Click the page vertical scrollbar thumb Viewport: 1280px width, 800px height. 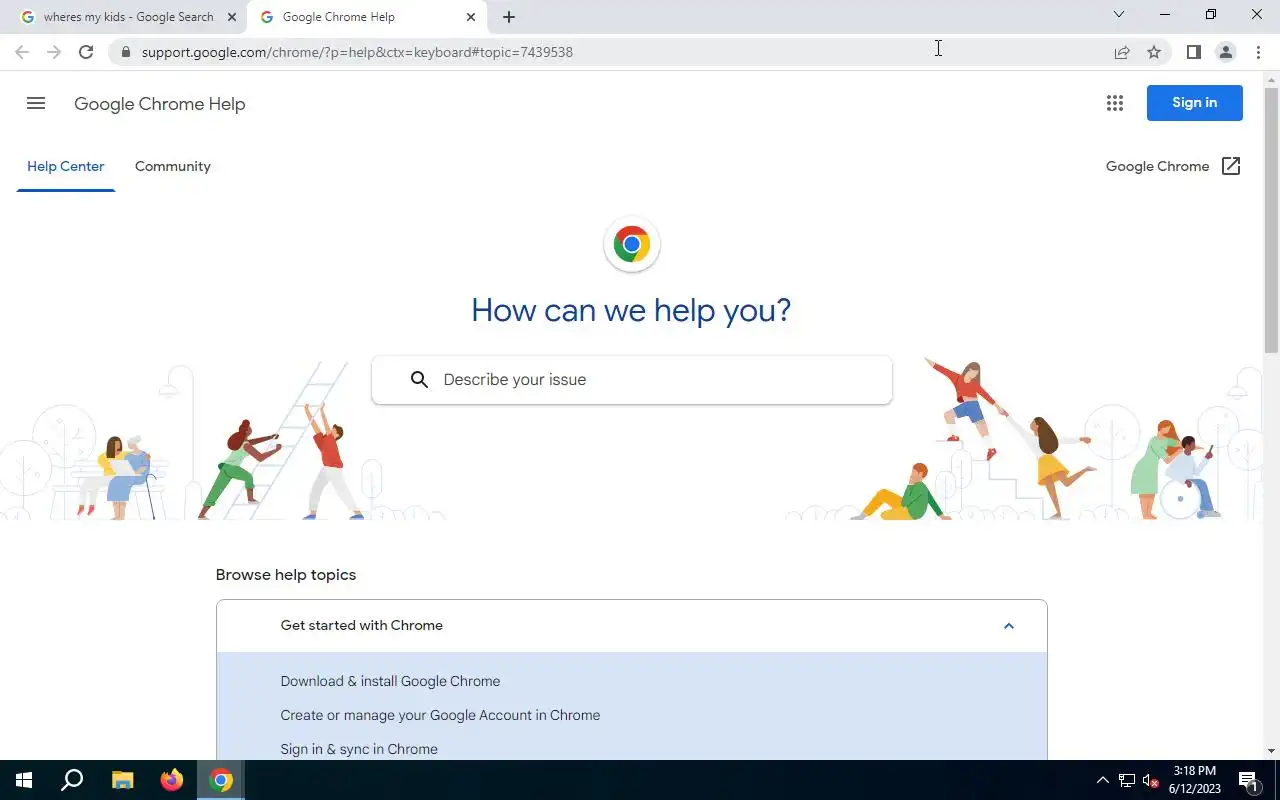(x=1271, y=220)
